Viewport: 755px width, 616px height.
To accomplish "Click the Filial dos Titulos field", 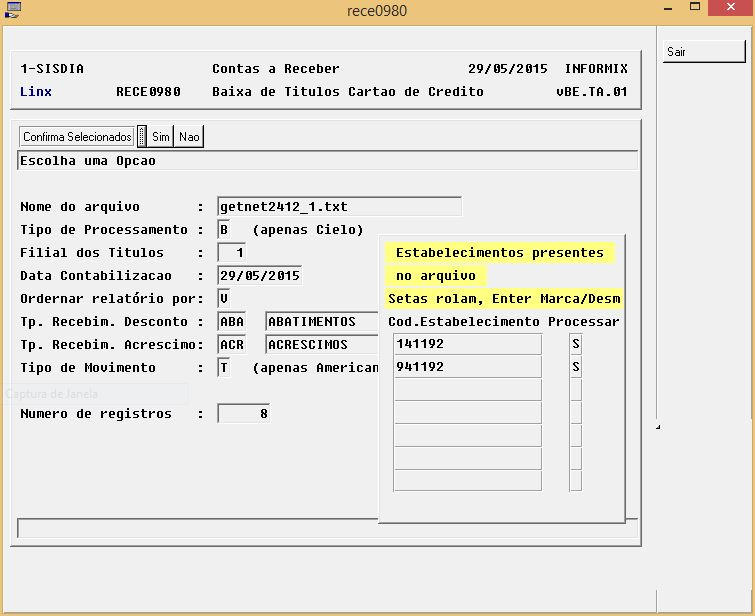I will (x=232, y=252).
